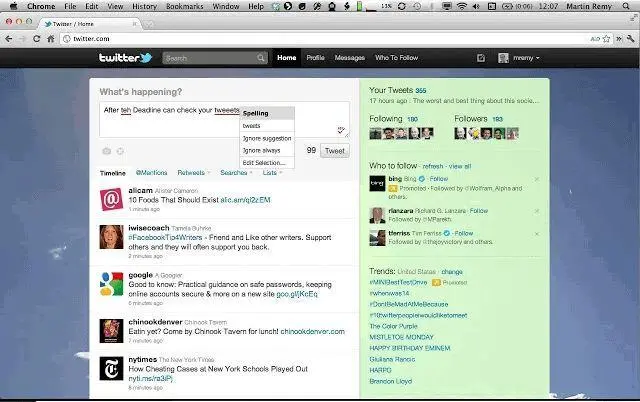The height and width of the screenshot is (402, 640).
Task: Expand the Retweets tab dropdown
Action: pyautogui.click(x=209, y=173)
